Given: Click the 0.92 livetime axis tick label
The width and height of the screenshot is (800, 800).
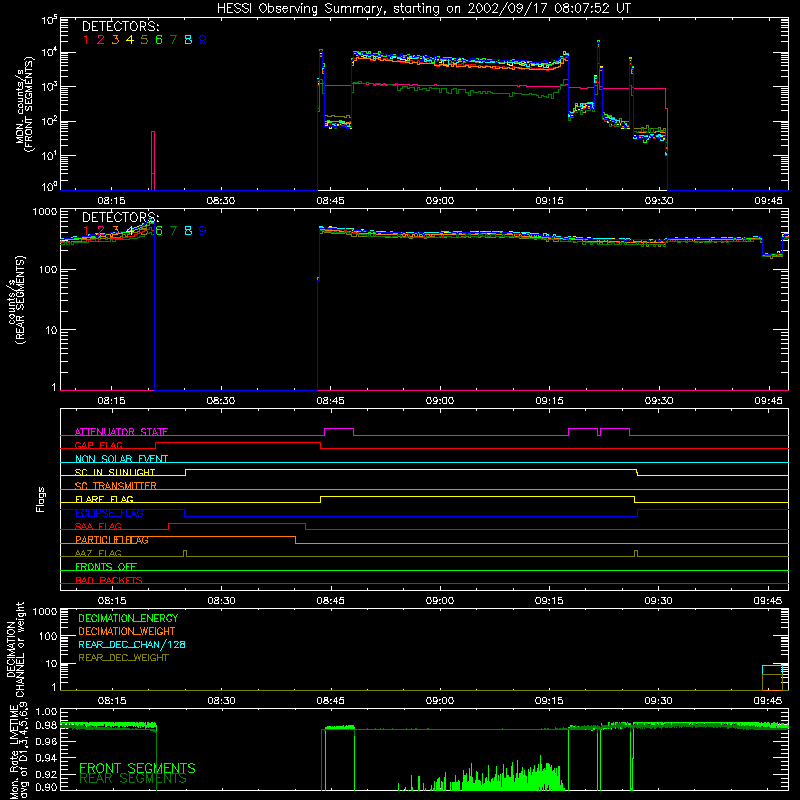Looking at the screenshot, I should coord(46,774).
